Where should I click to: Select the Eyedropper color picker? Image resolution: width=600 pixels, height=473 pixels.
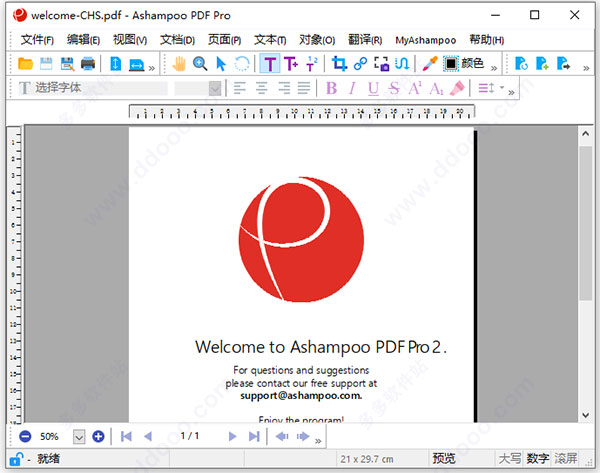pyautogui.click(x=430, y=64)
